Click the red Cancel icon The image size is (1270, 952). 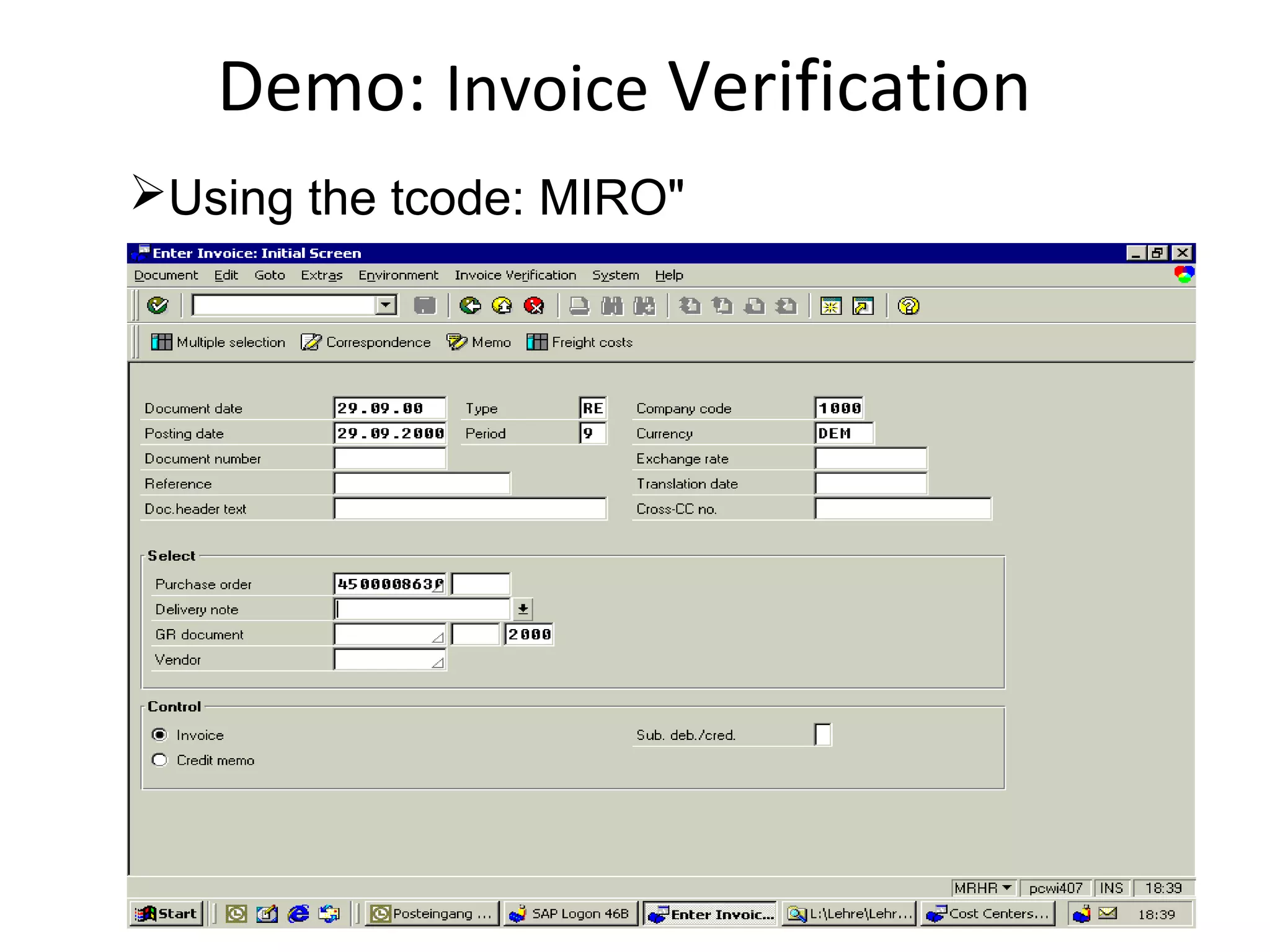(534, 306)
